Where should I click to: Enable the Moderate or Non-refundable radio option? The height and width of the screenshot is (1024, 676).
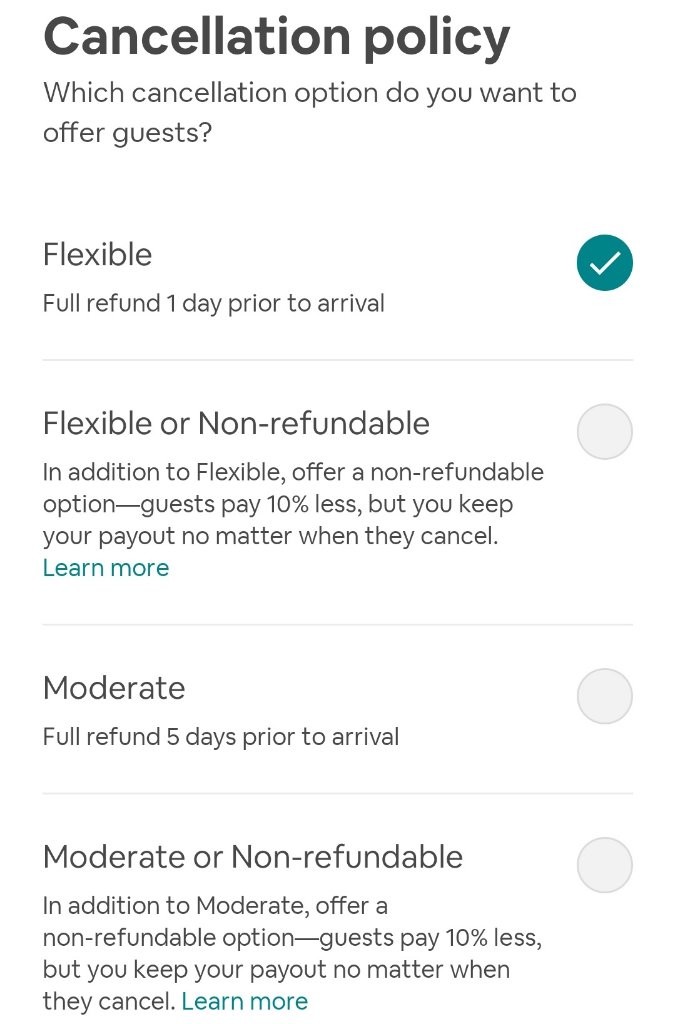[604, 865]
